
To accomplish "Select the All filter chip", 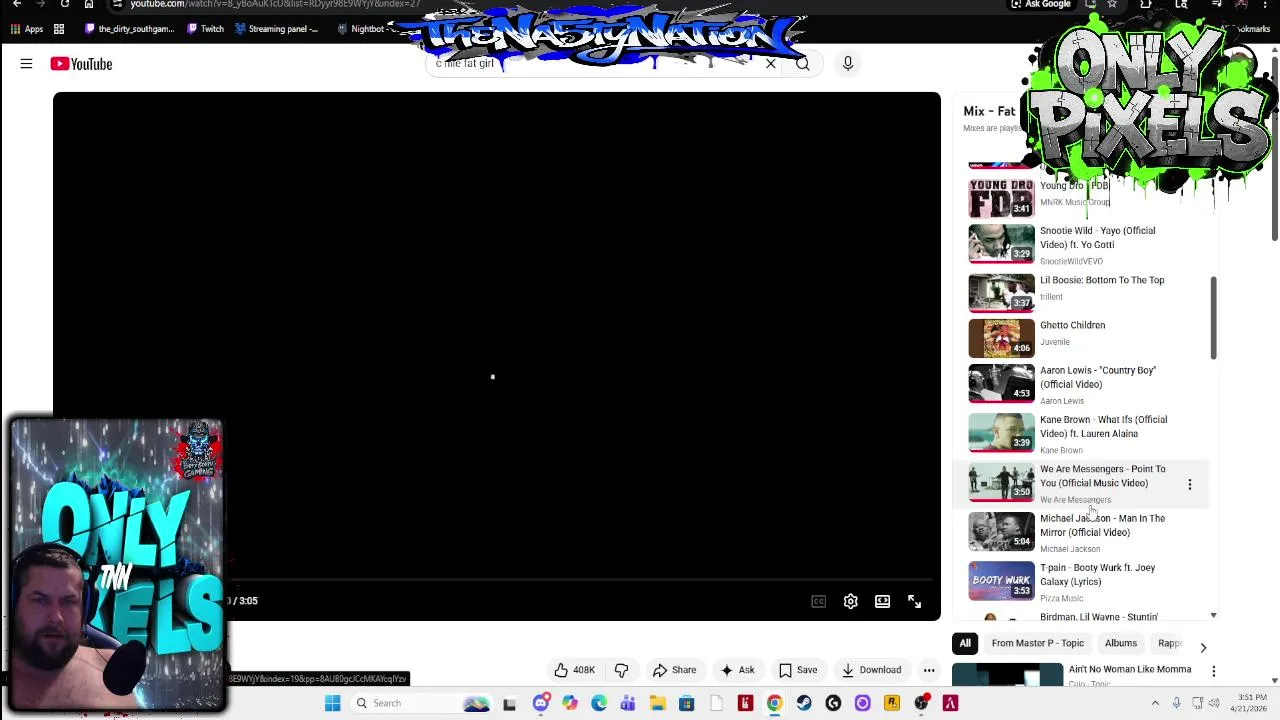I will [965, 643].
